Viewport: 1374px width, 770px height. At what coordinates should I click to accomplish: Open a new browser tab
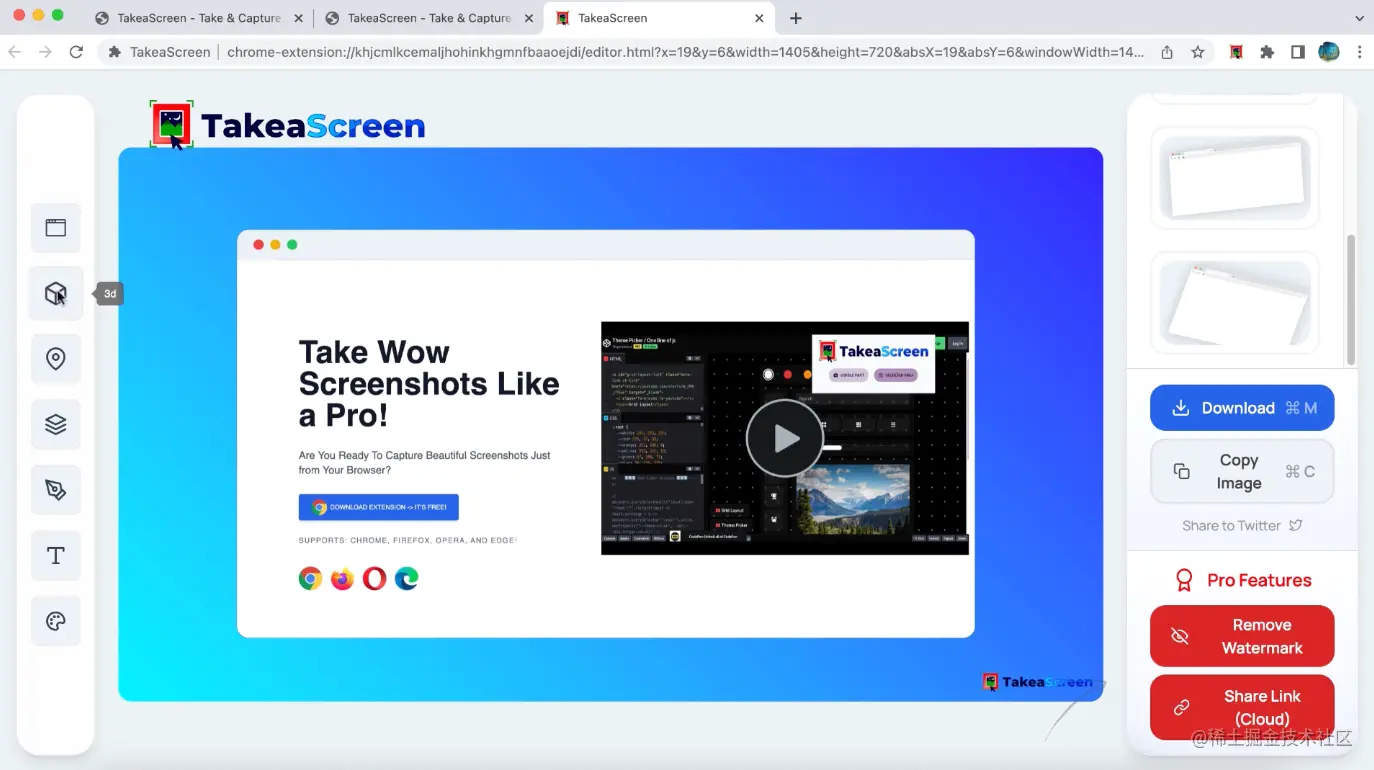tap(796, 18)
